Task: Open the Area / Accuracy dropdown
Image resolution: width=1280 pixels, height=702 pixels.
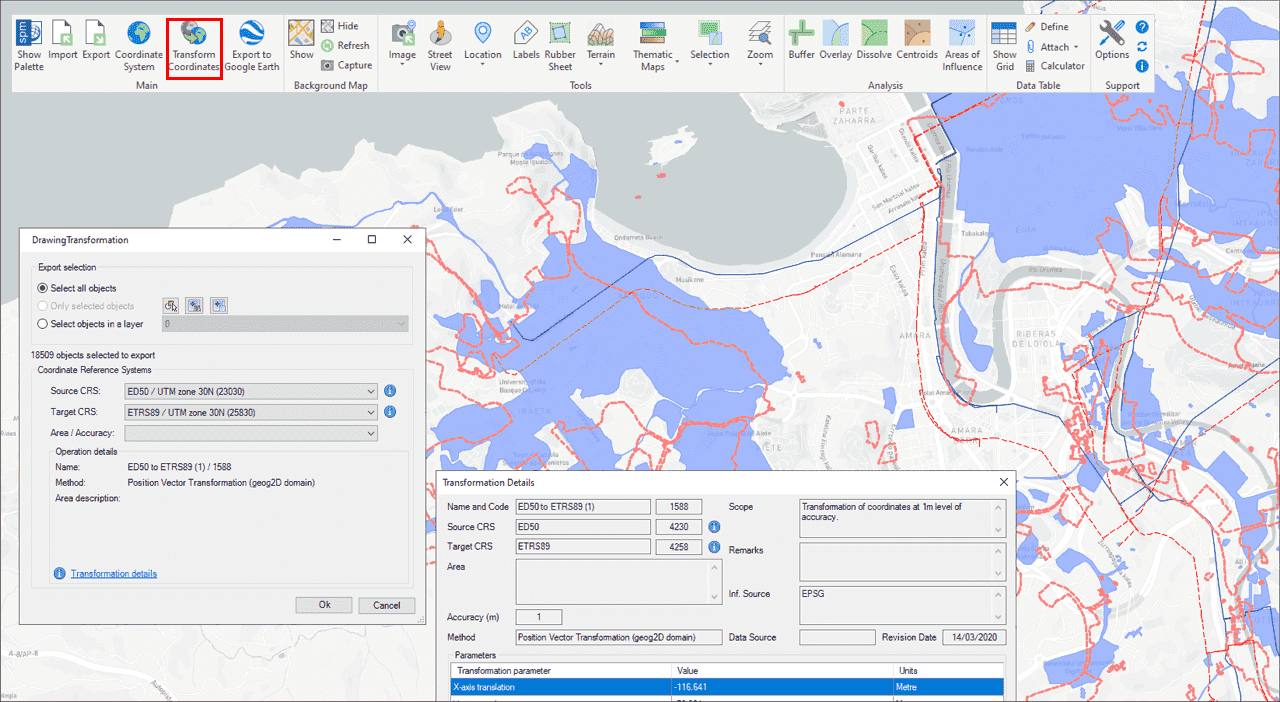Action: click(371, 433)
